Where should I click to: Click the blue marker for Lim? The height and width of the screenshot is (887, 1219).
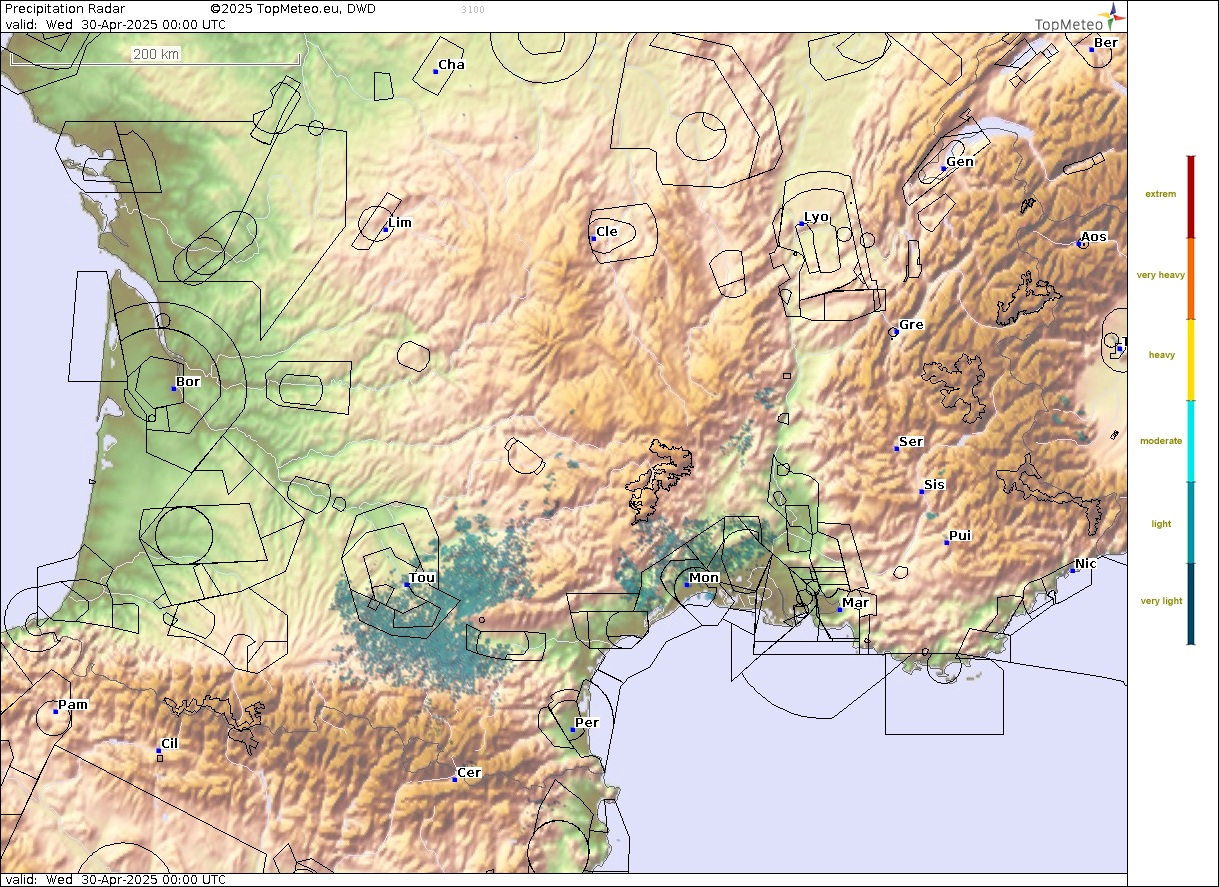pos(385,229)
